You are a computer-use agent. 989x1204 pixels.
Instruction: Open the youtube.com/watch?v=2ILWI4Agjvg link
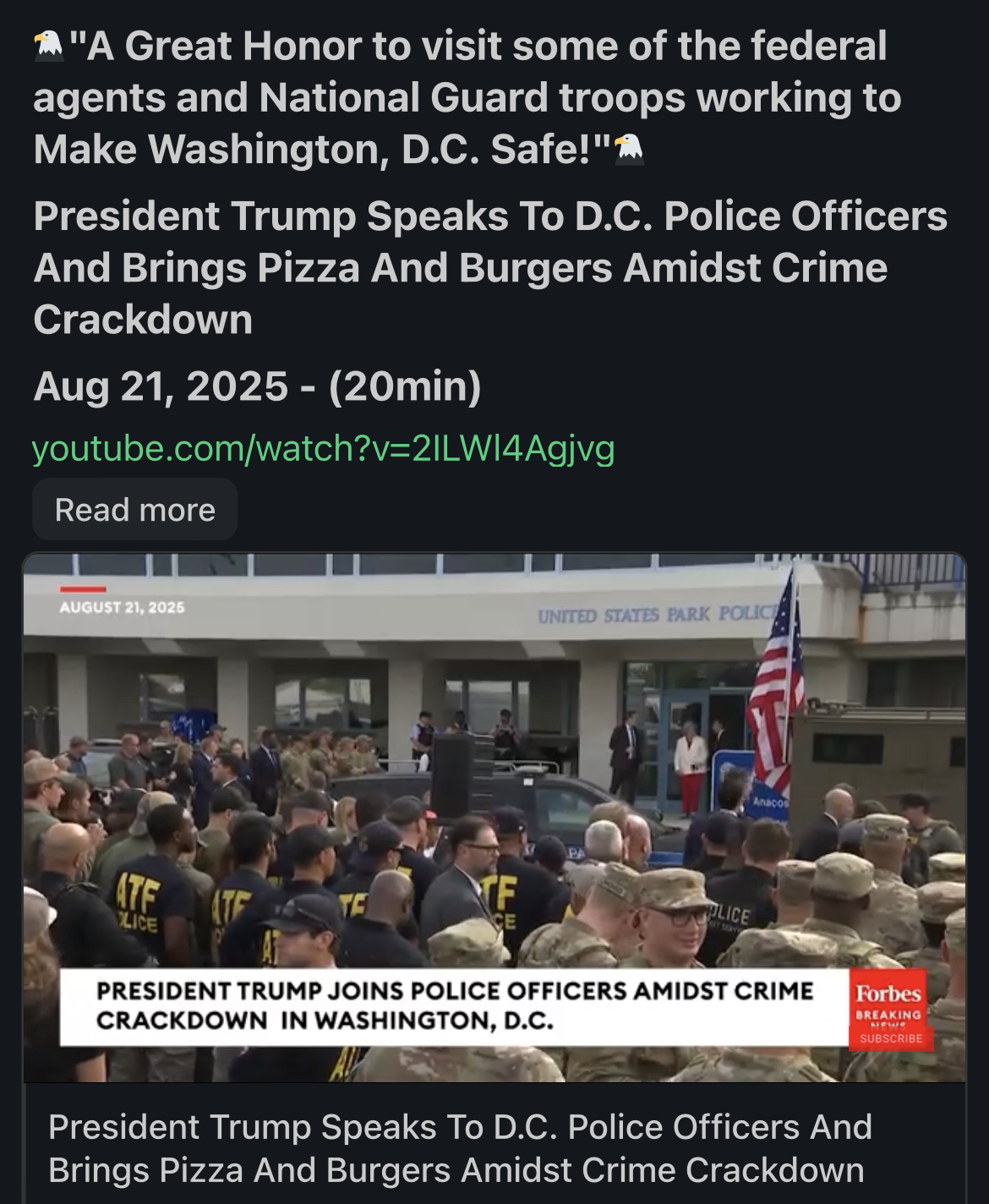pyautogui.click(x=323, y=448)
